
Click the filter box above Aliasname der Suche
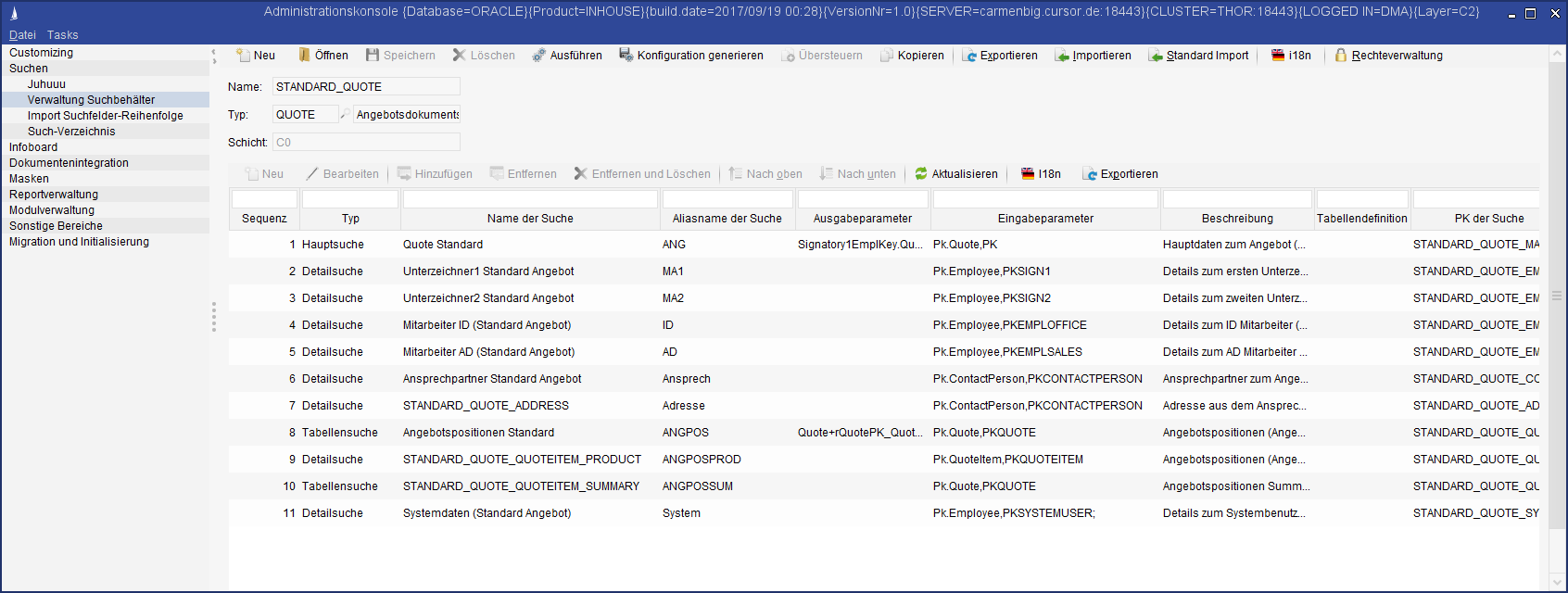pyautogui.click(x=727, y=199)
